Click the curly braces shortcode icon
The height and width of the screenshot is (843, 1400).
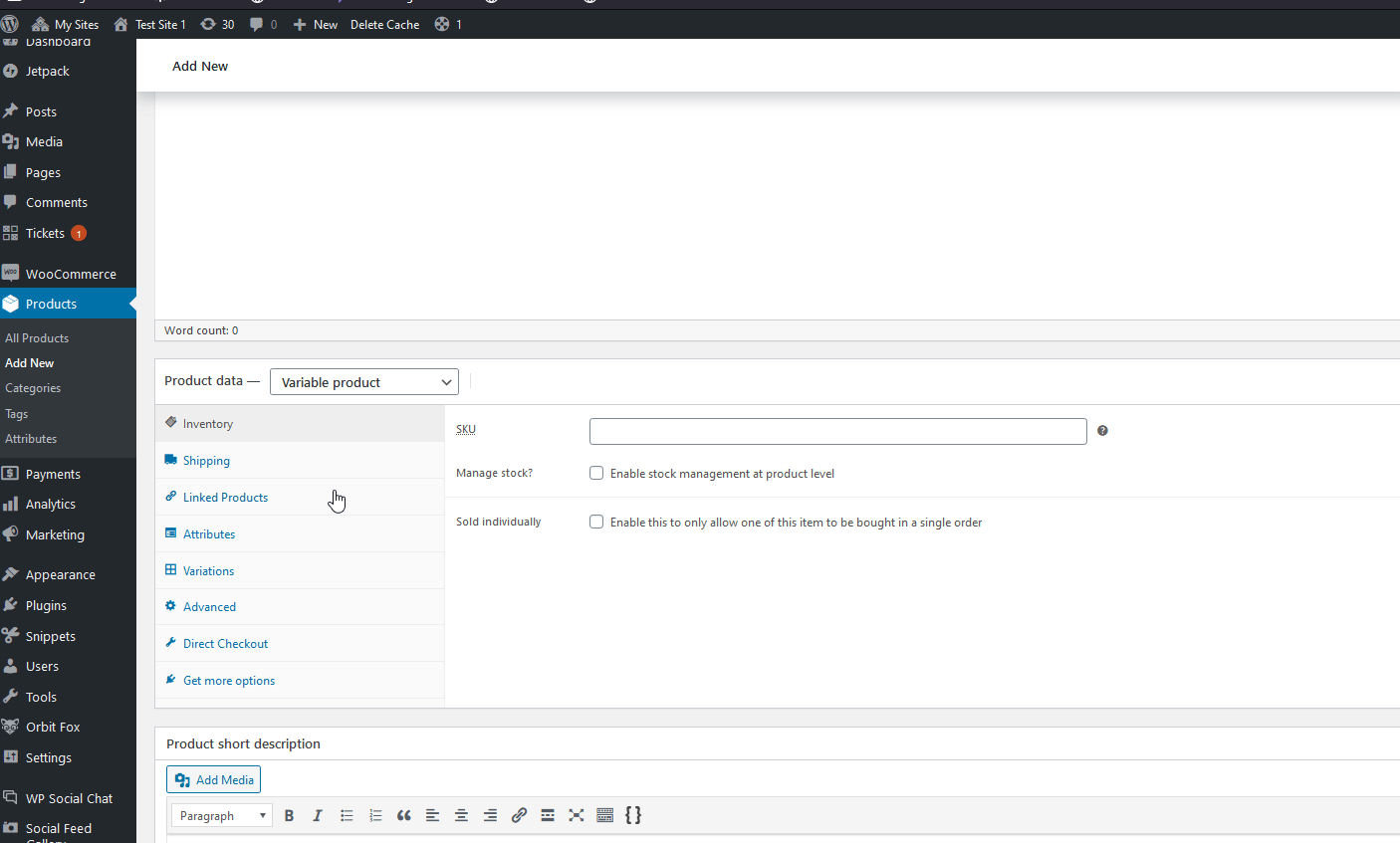[633, 815]
